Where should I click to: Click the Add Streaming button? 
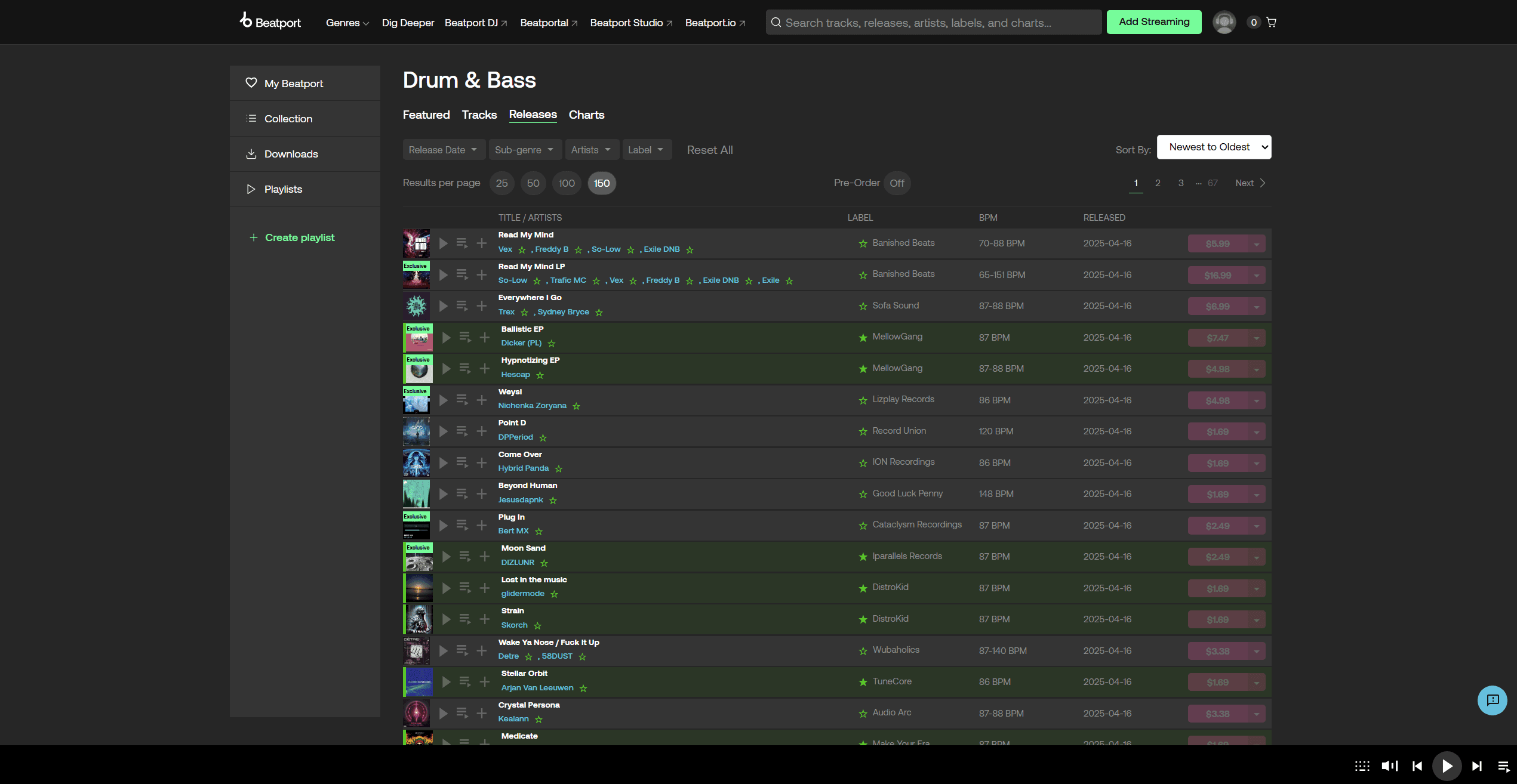click(1154, 22)
